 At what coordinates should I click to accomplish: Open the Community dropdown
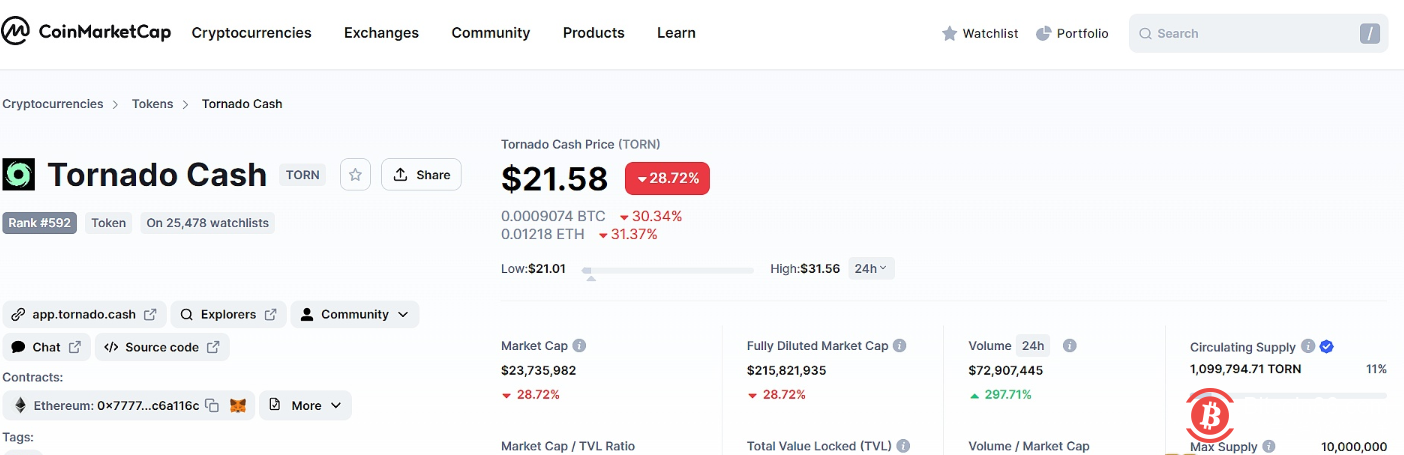pos(355,314)
